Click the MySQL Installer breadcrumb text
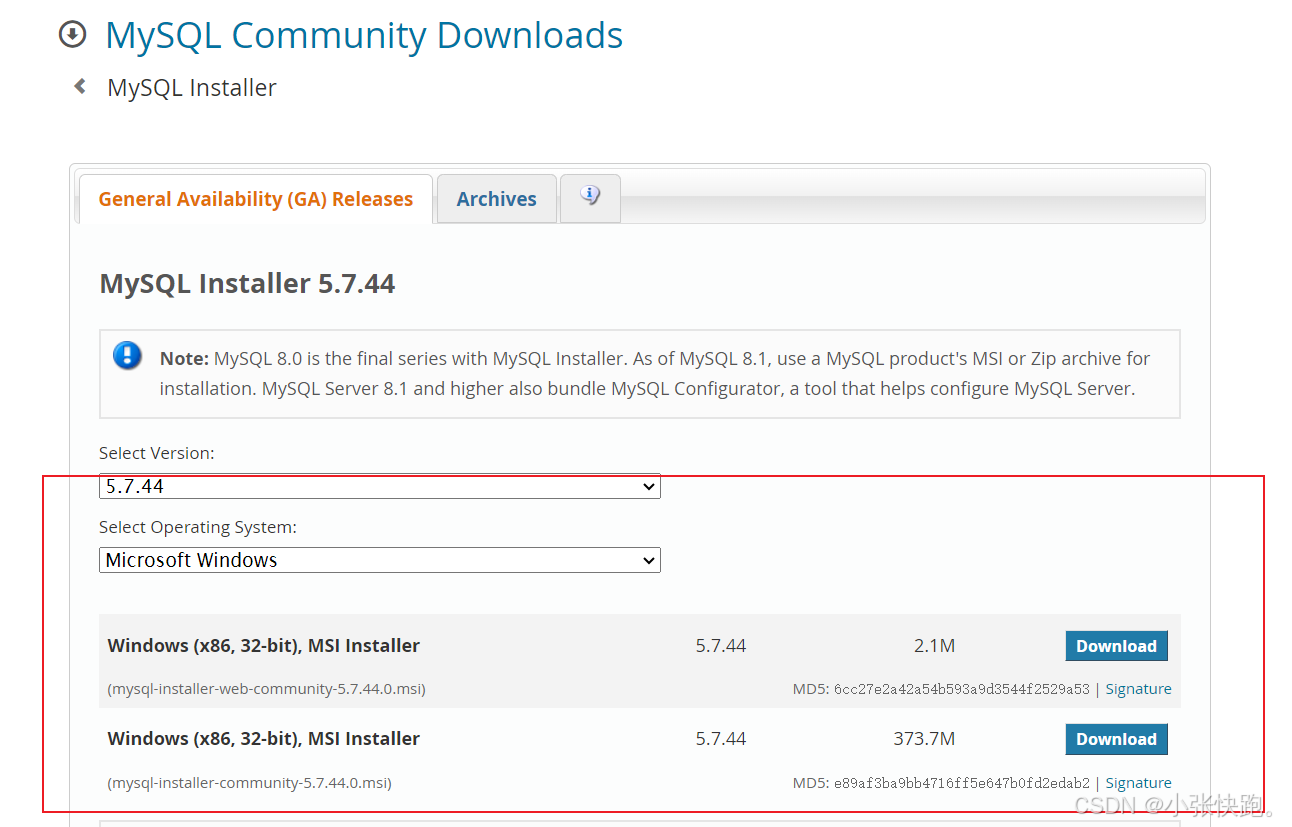 coord(192,88)
